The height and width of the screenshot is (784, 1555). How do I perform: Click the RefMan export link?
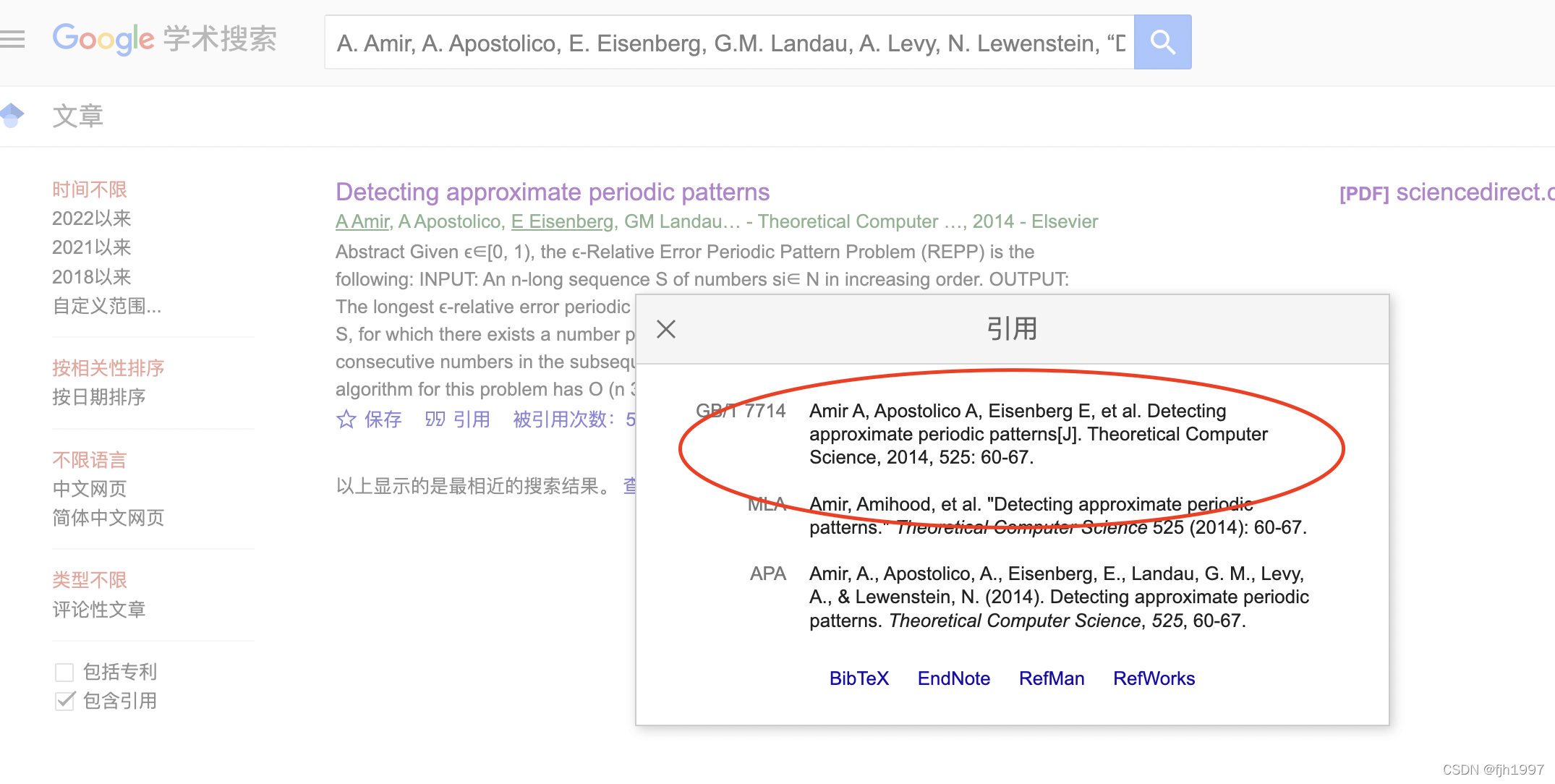1051,678
